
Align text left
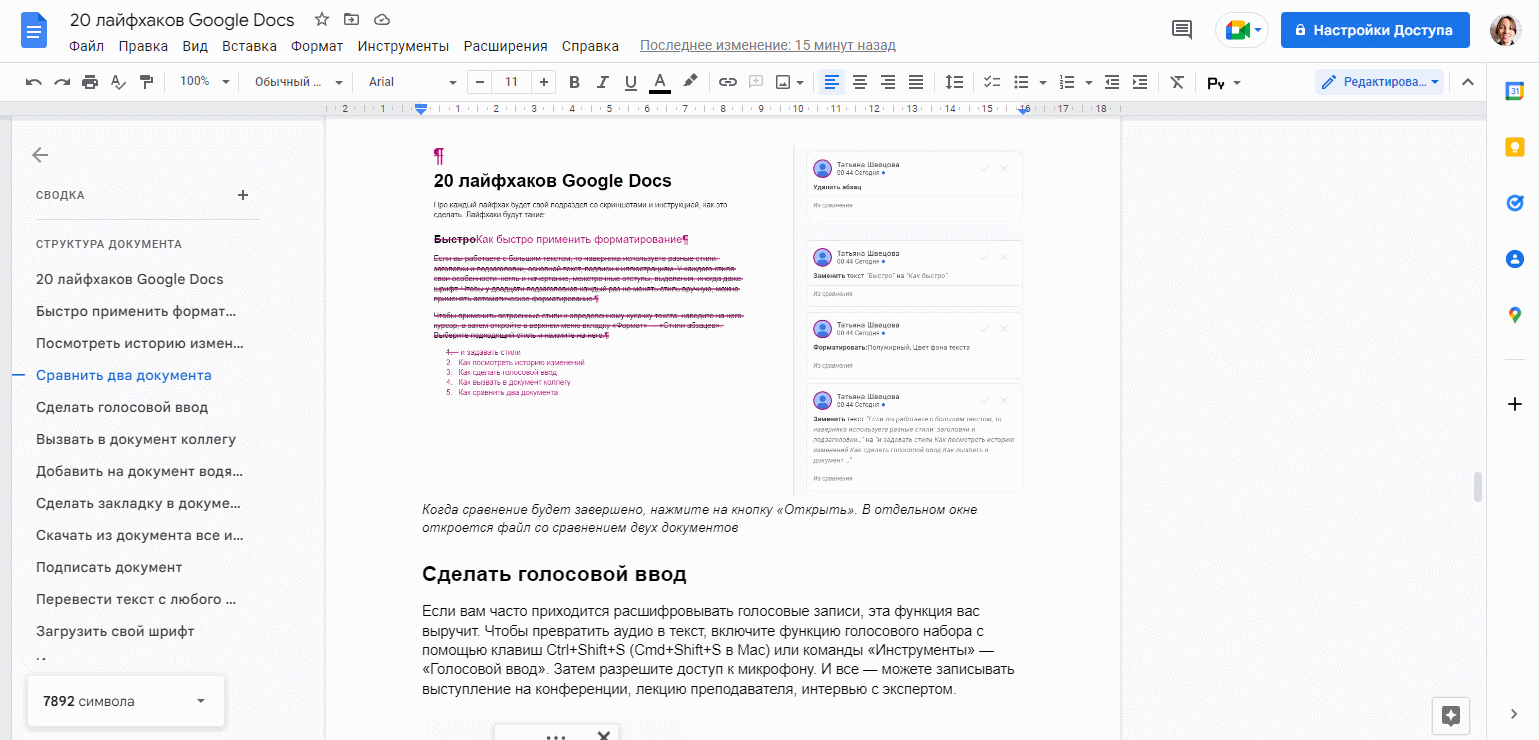click(831, 82)
